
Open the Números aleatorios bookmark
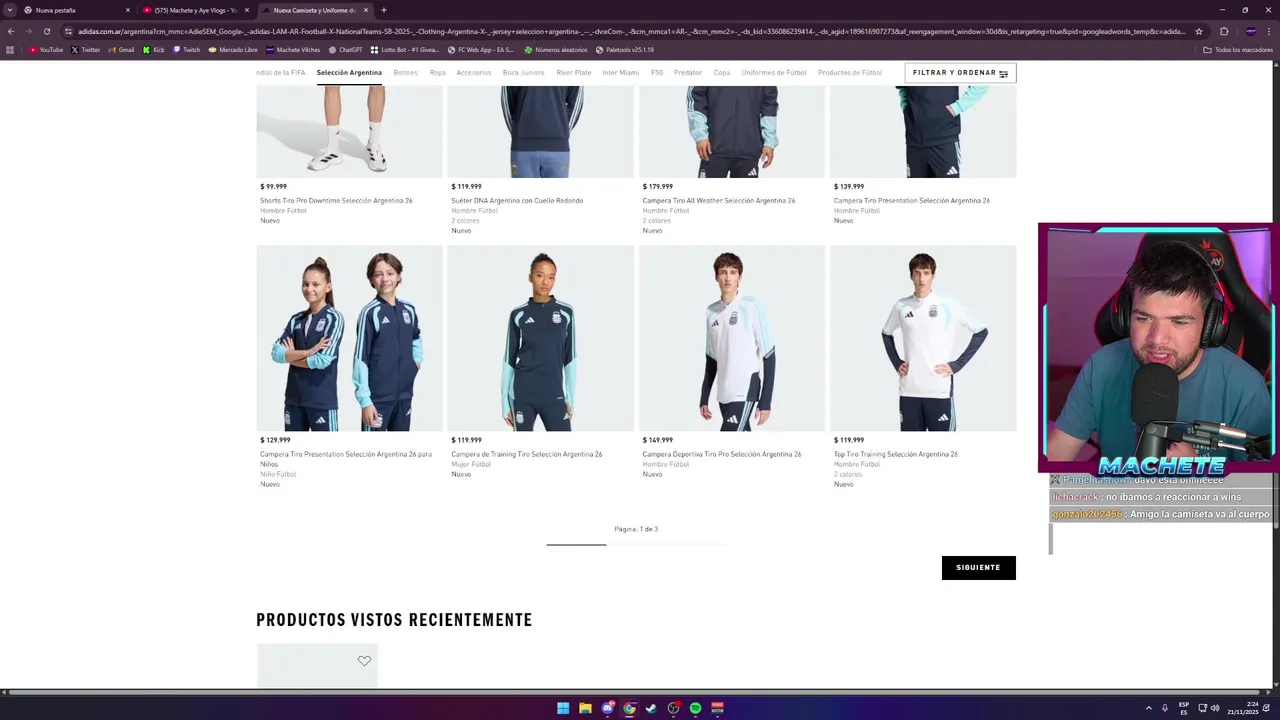tap(556, 49)
